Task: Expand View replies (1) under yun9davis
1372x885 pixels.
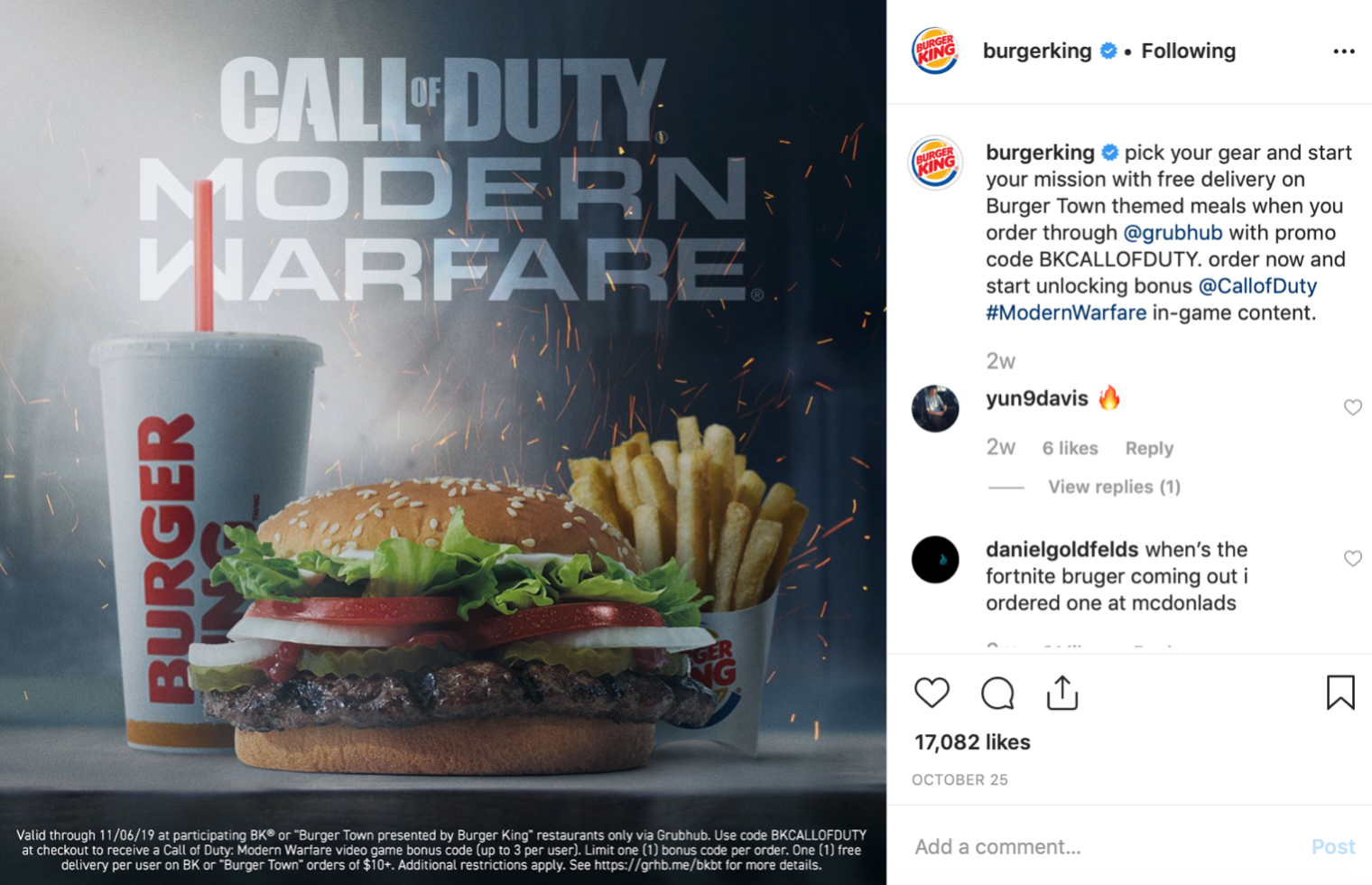Action: 1114,487
